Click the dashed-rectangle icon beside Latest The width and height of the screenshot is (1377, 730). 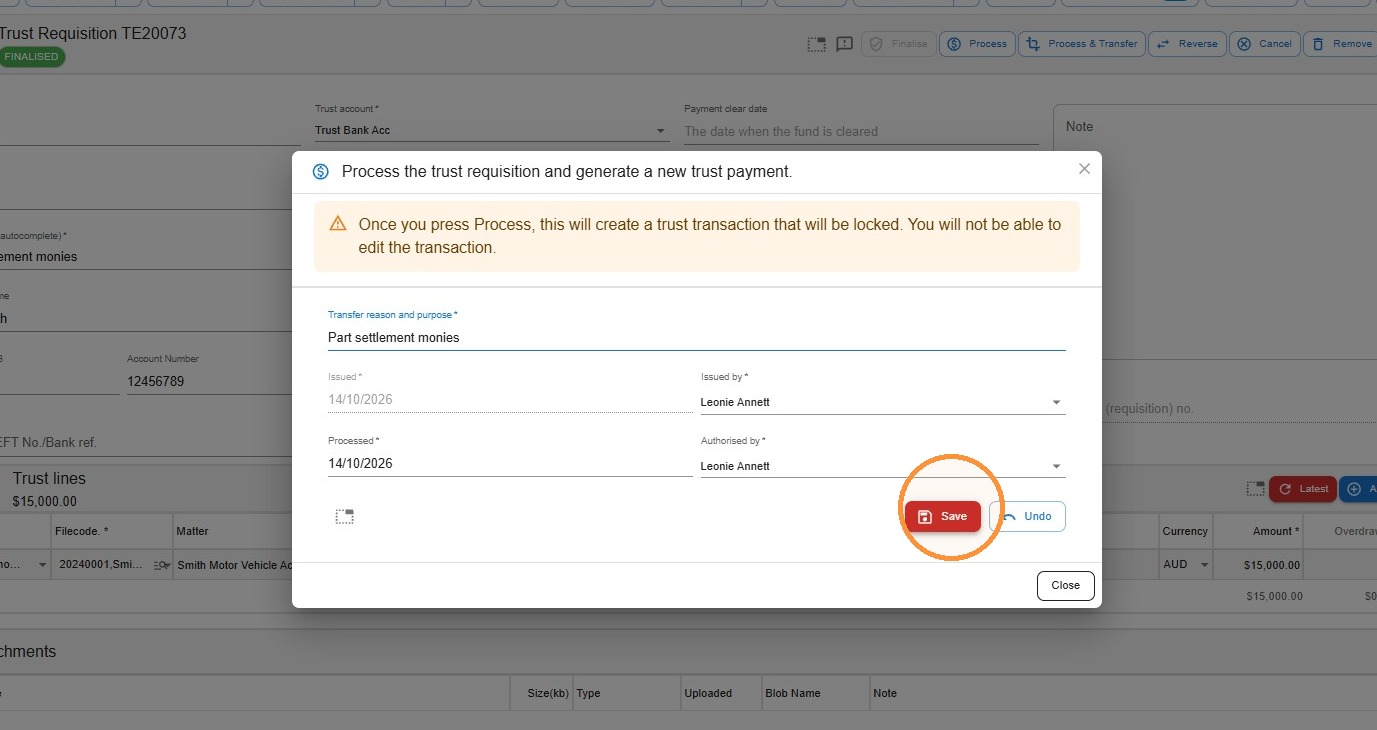coord(1255,489)
